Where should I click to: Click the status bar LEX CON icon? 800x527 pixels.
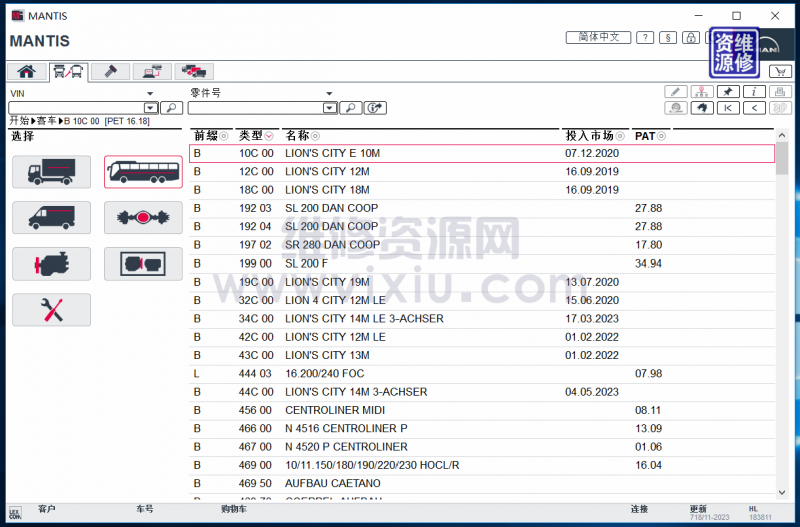(x=15, y=513)
